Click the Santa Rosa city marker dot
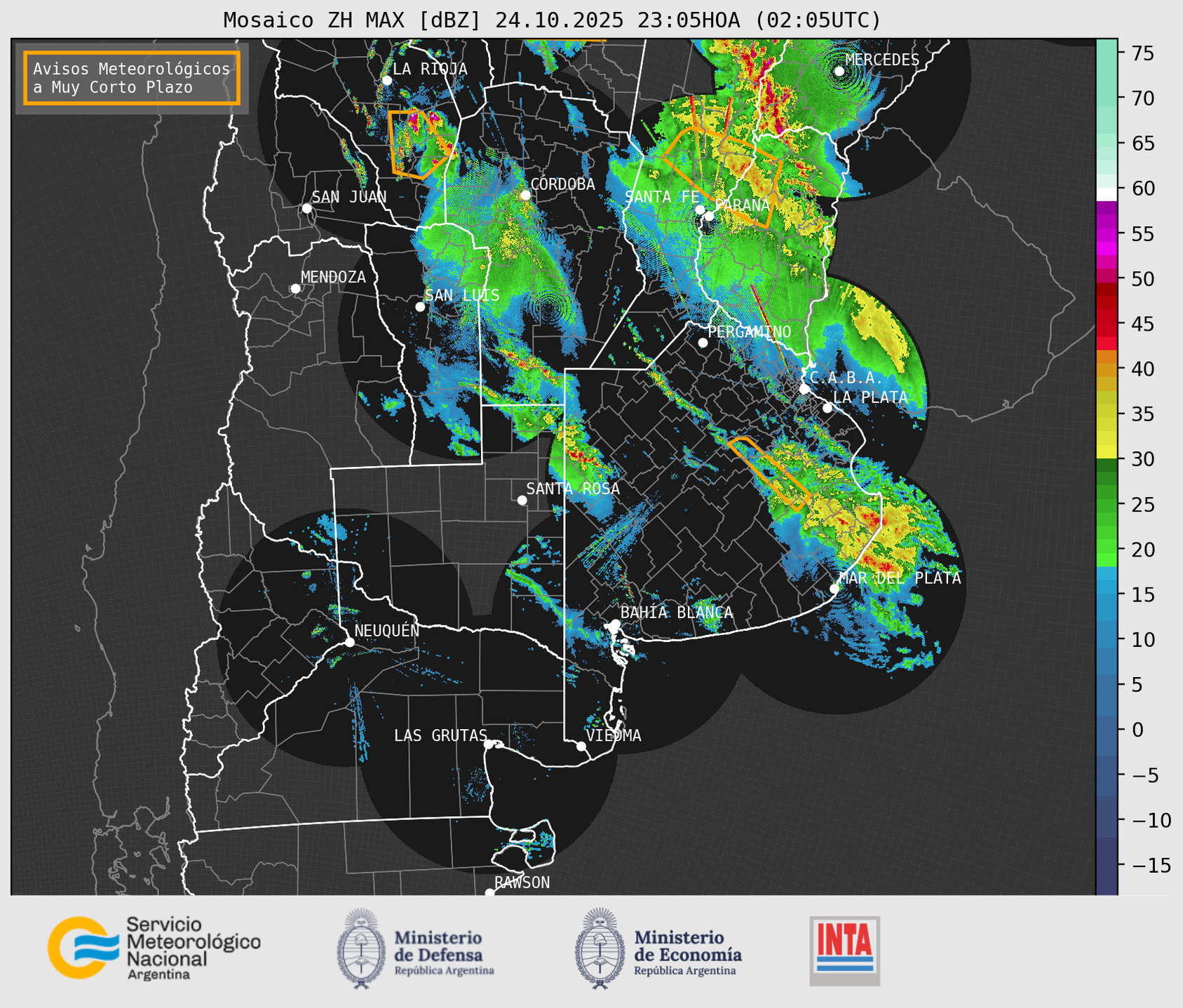Viewport: 1183px width, 1008px height. (x=522, y=500)
